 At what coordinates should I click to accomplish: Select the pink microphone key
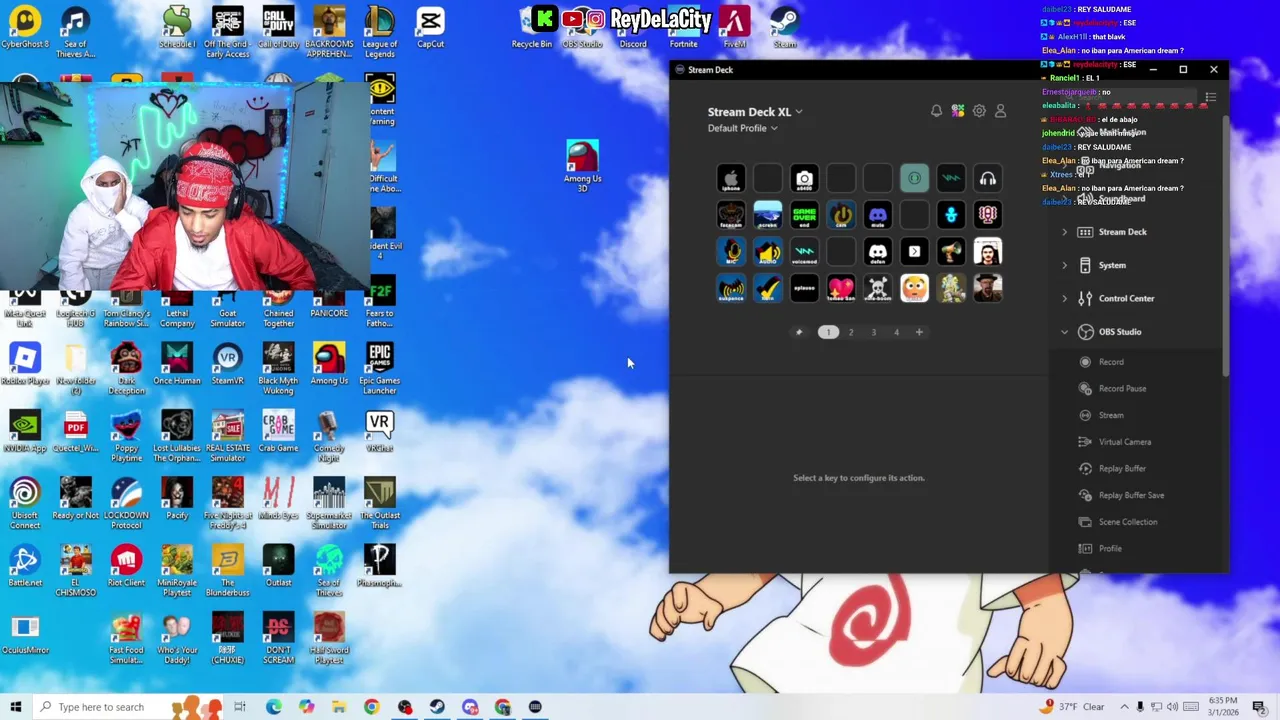click(x=988, y=215)
